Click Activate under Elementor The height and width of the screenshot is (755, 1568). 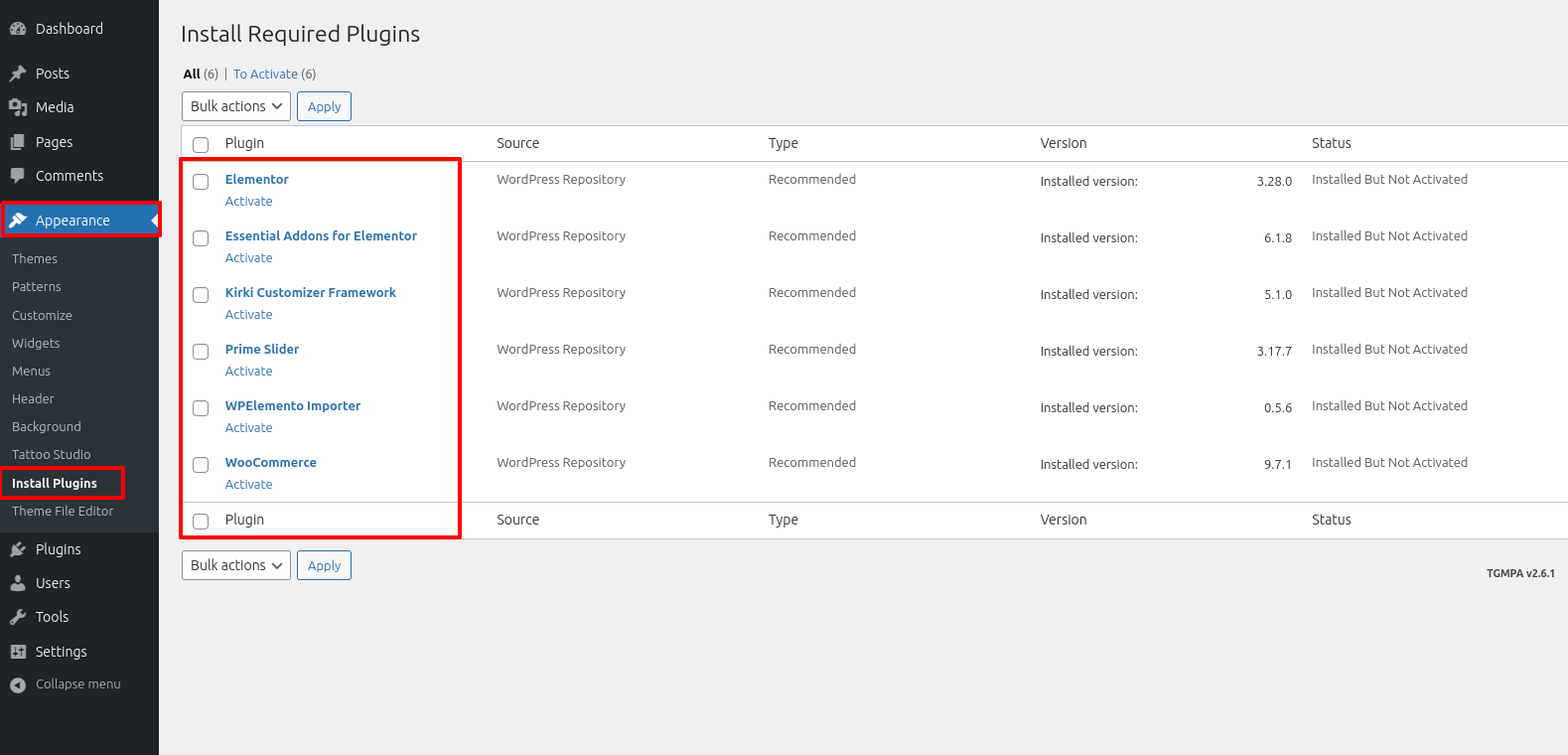[249, 201]
